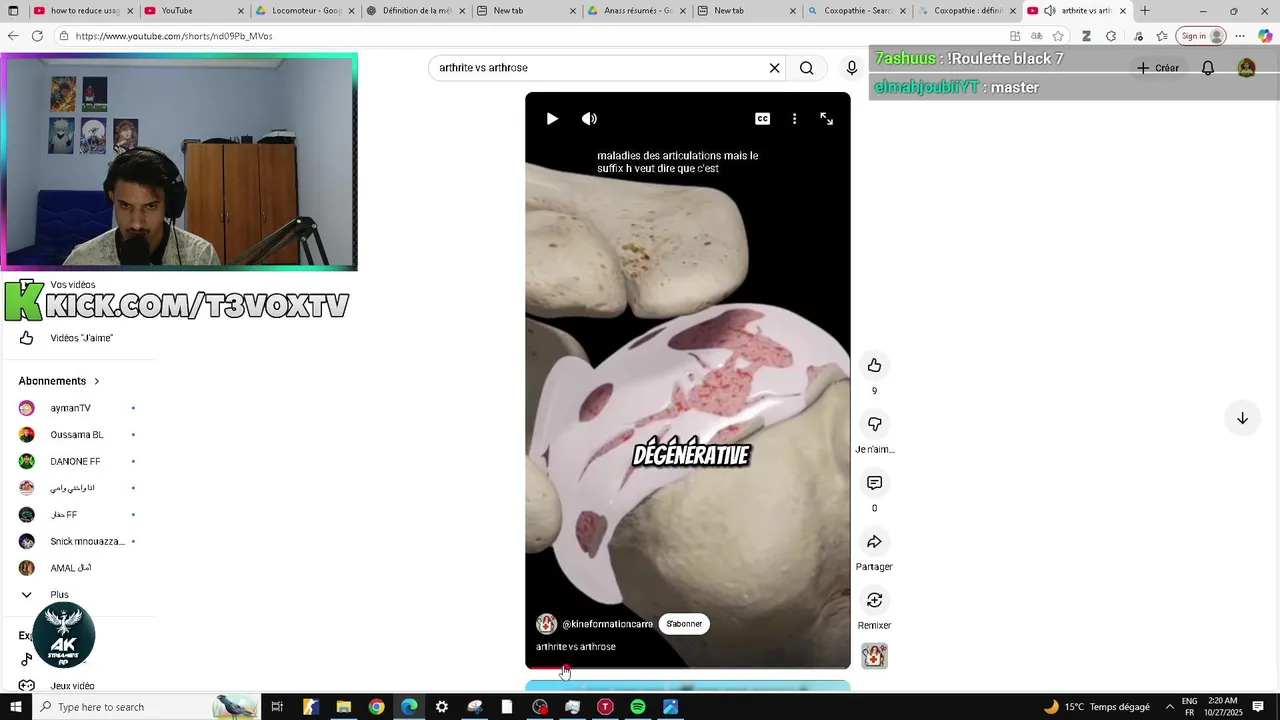The height and width of the screenshot is (720, 1280).
Task: Open the comments panel icon
Action: (x=874, y=483)
